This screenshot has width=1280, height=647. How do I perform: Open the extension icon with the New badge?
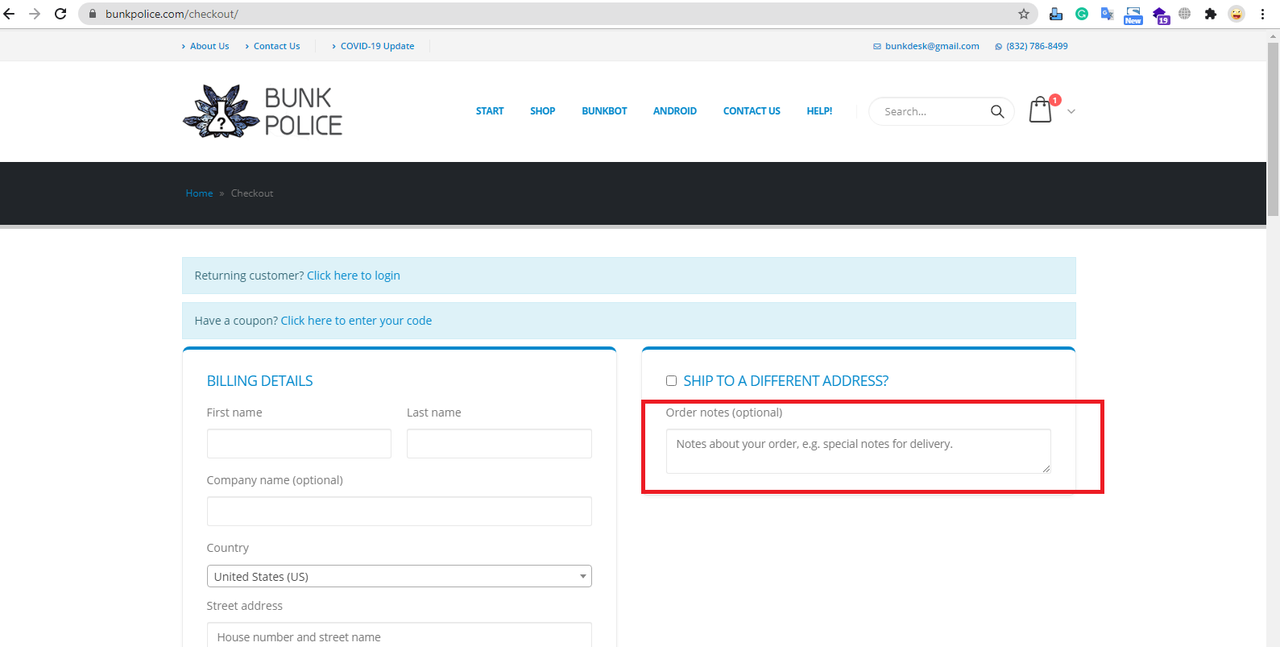point(1133,14)
